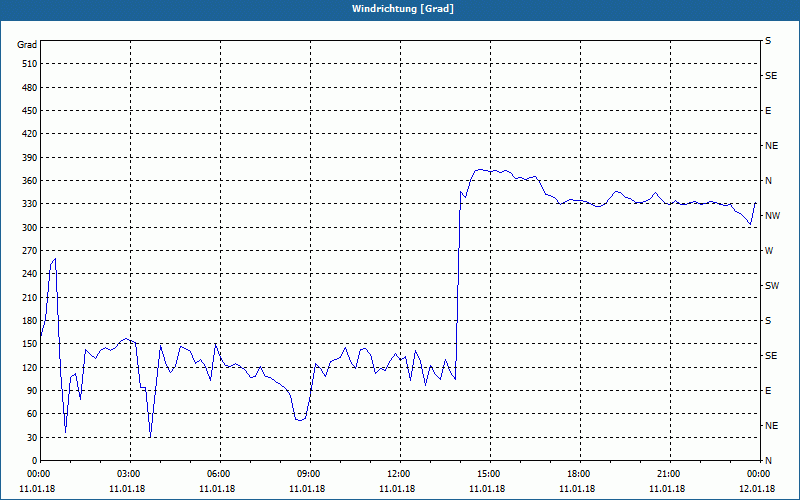Click the S compass label beside 180
The height and width of the screenshot is (500, 800).
[x=768, y=321]
